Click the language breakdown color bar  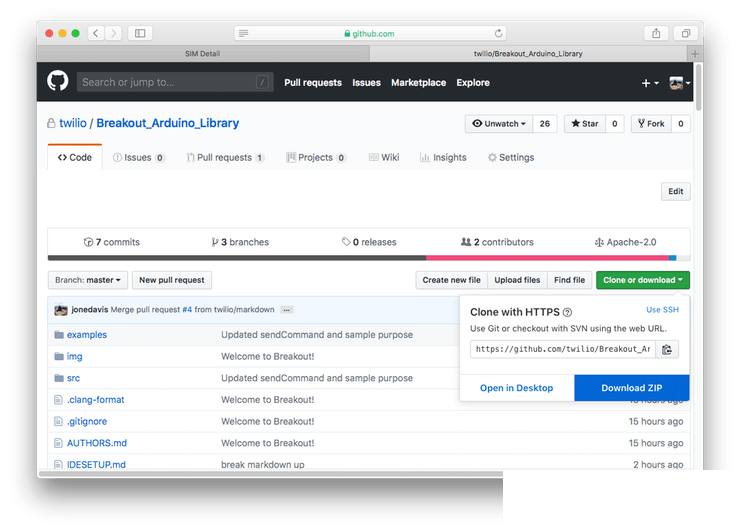tap(369, 258)
